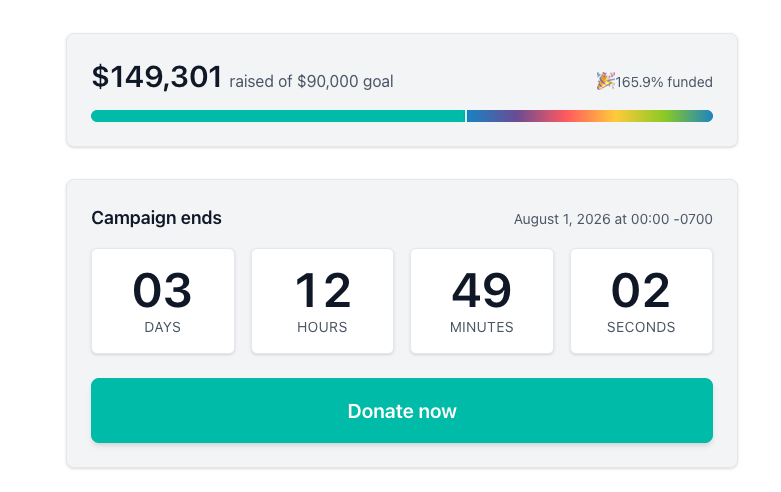The image size is (781, 492).
Task: Click the $149,301 raised amount
Action: 157,77
